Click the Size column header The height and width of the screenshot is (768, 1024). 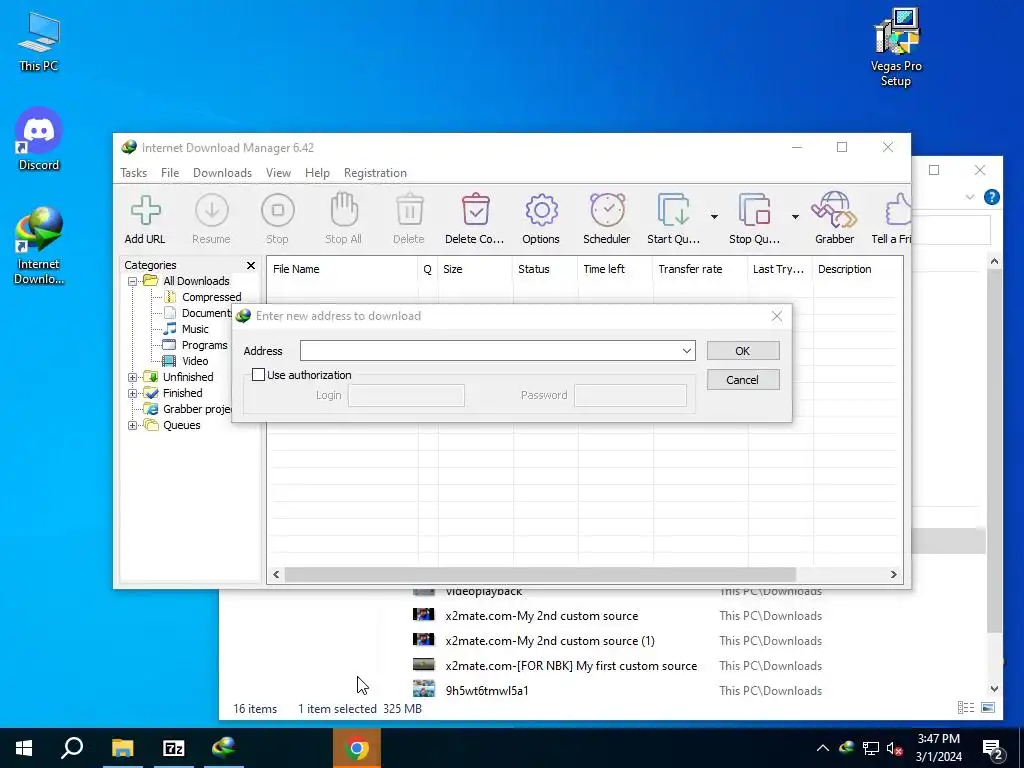point(475,269)
